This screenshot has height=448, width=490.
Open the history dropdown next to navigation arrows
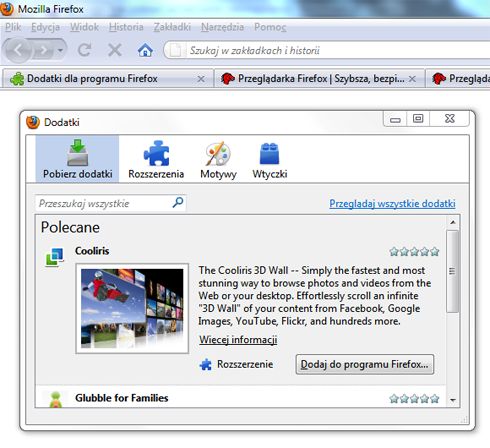60,51
